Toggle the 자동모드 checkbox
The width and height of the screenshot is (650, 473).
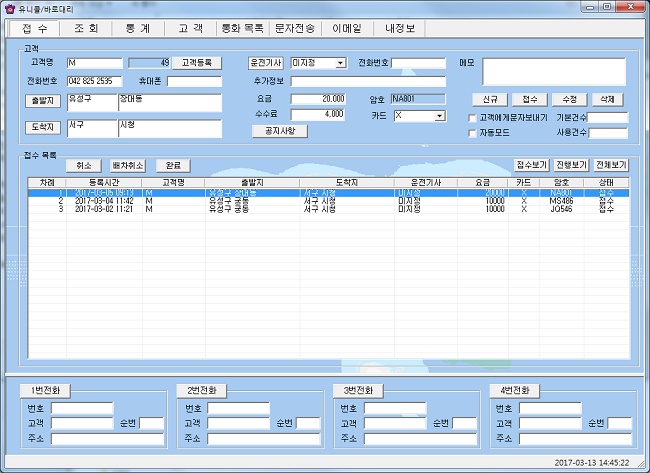473,133
